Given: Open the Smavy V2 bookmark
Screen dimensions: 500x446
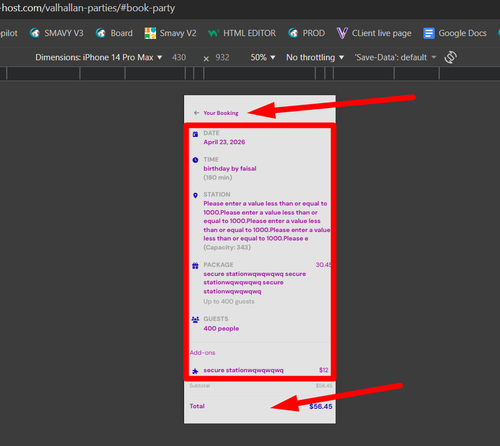Looking at the screenshot, I should [x=170, y=33].
